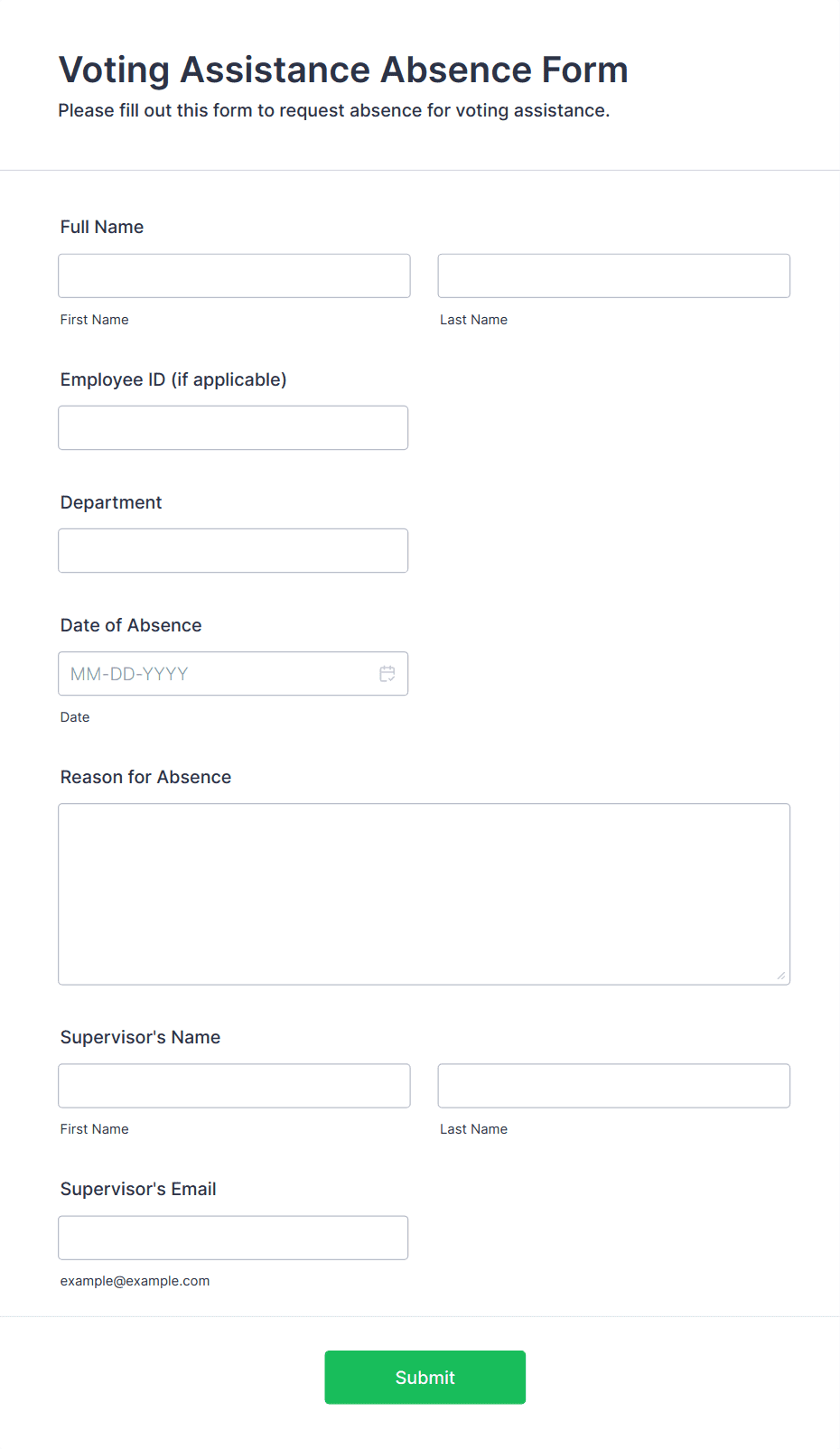Focus the supervisor's last name field
The width and height of the screenshot is (840, 1449).
[614, 1086]
